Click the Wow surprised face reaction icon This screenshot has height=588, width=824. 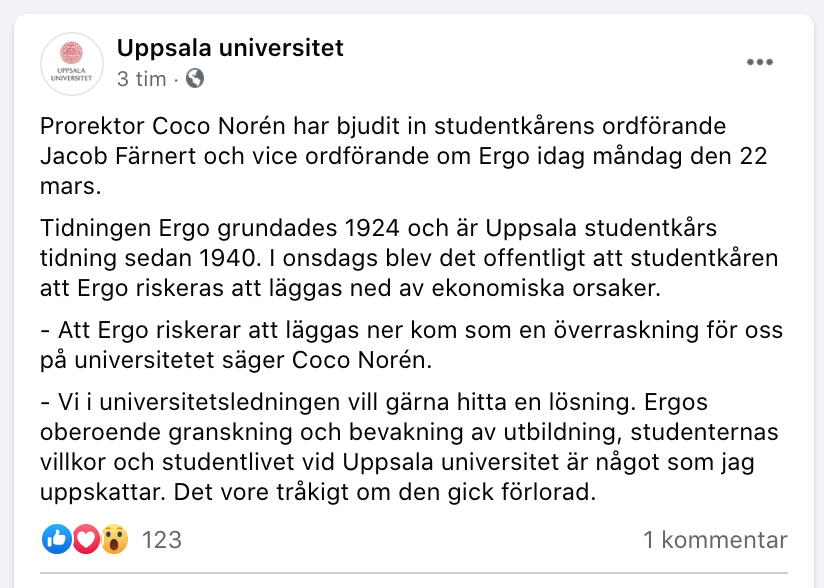114,539
